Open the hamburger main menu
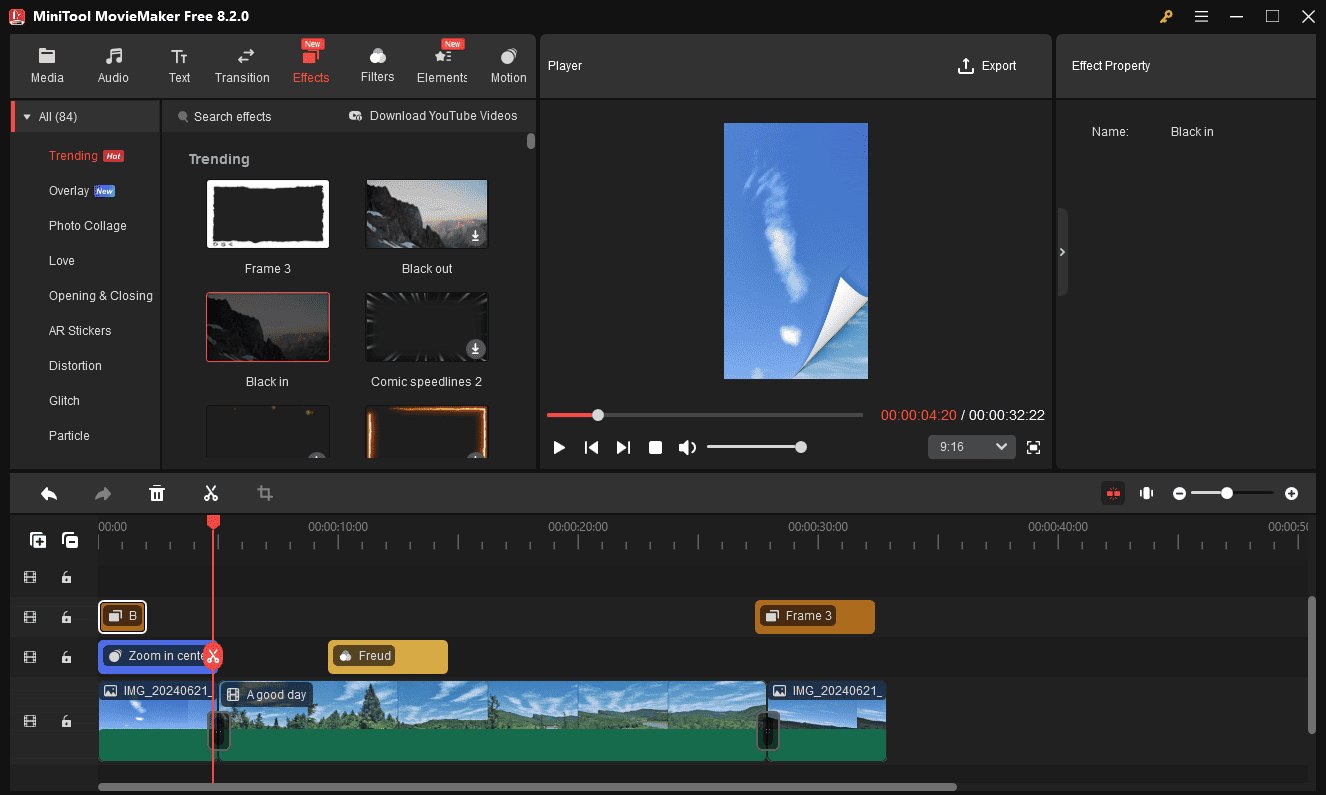 pos(1201,16)
